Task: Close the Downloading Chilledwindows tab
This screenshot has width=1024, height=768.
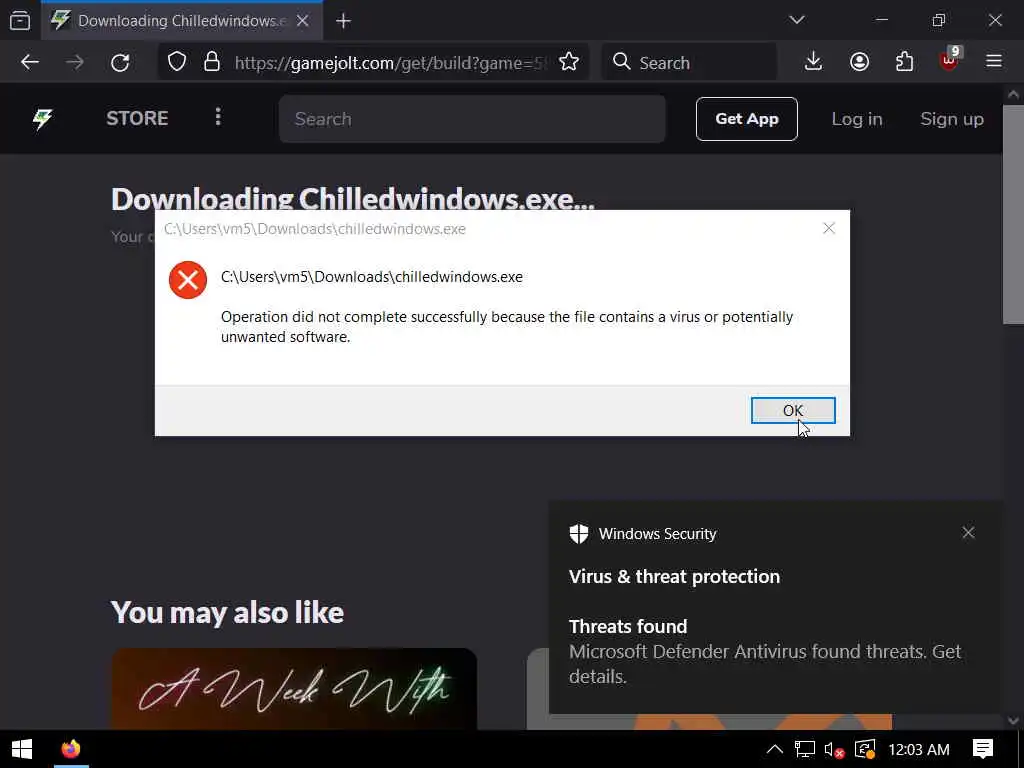Action: 302,21
